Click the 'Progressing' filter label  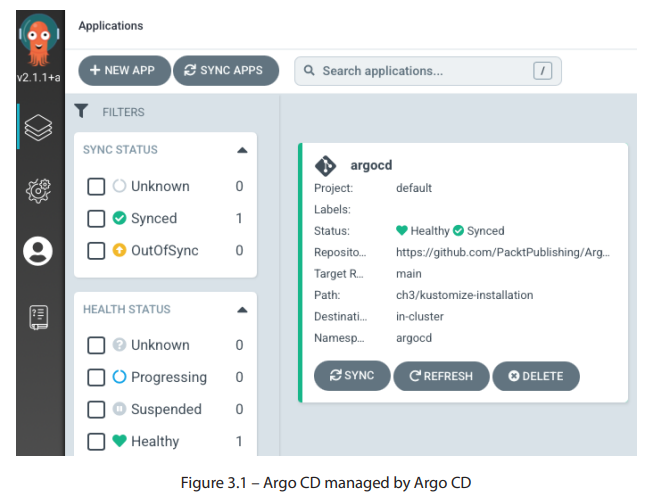[x=169, y=377]
